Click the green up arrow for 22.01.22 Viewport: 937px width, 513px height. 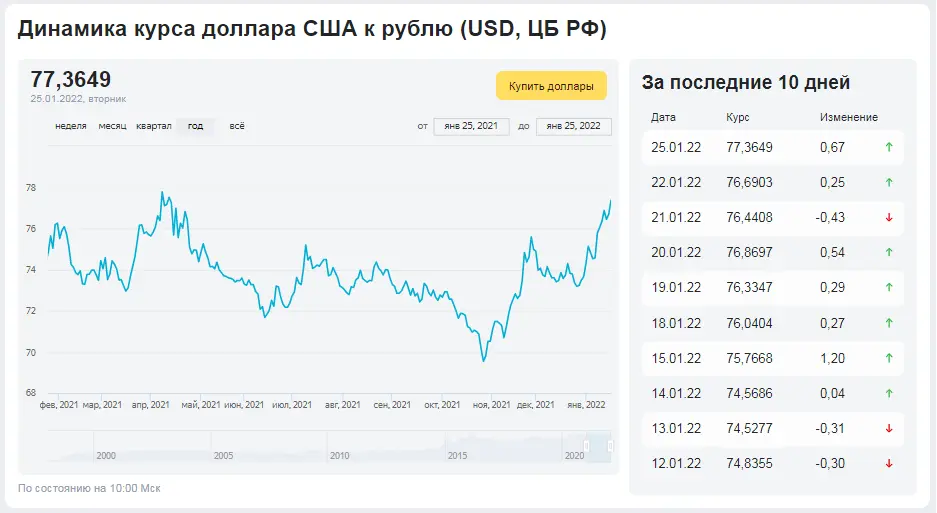[889, 182]
